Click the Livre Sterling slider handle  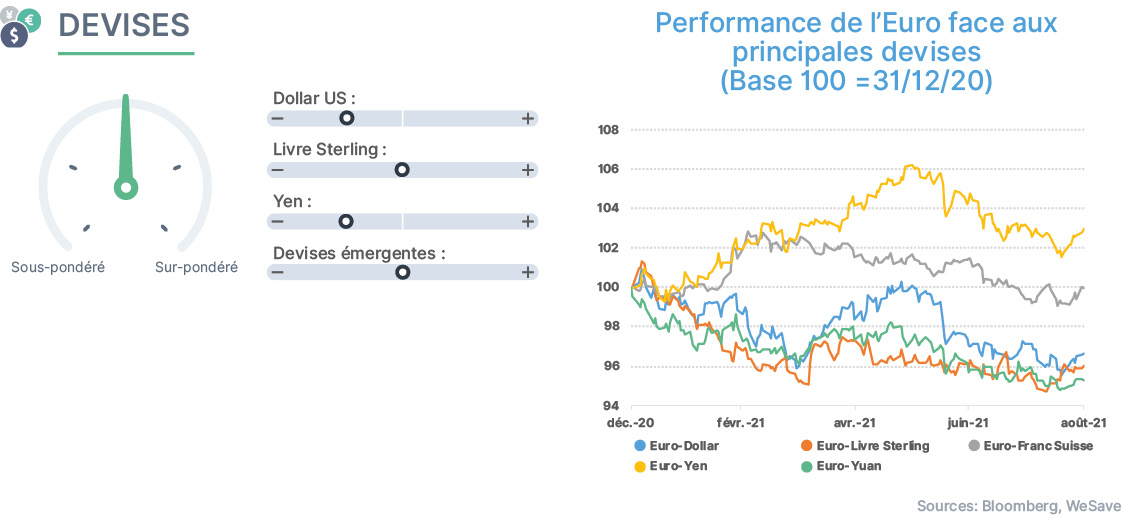tap(403, 170)
